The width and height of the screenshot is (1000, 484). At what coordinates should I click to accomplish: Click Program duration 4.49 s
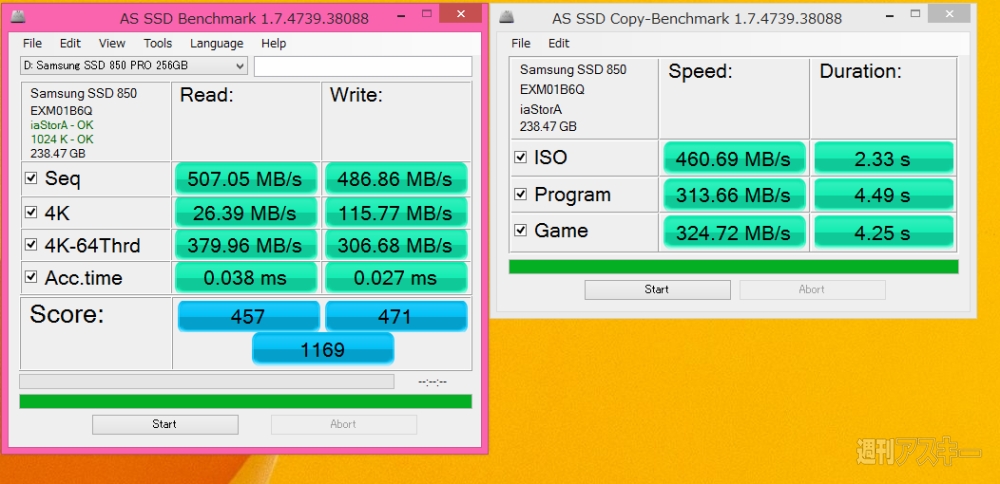tap(884, 195)
